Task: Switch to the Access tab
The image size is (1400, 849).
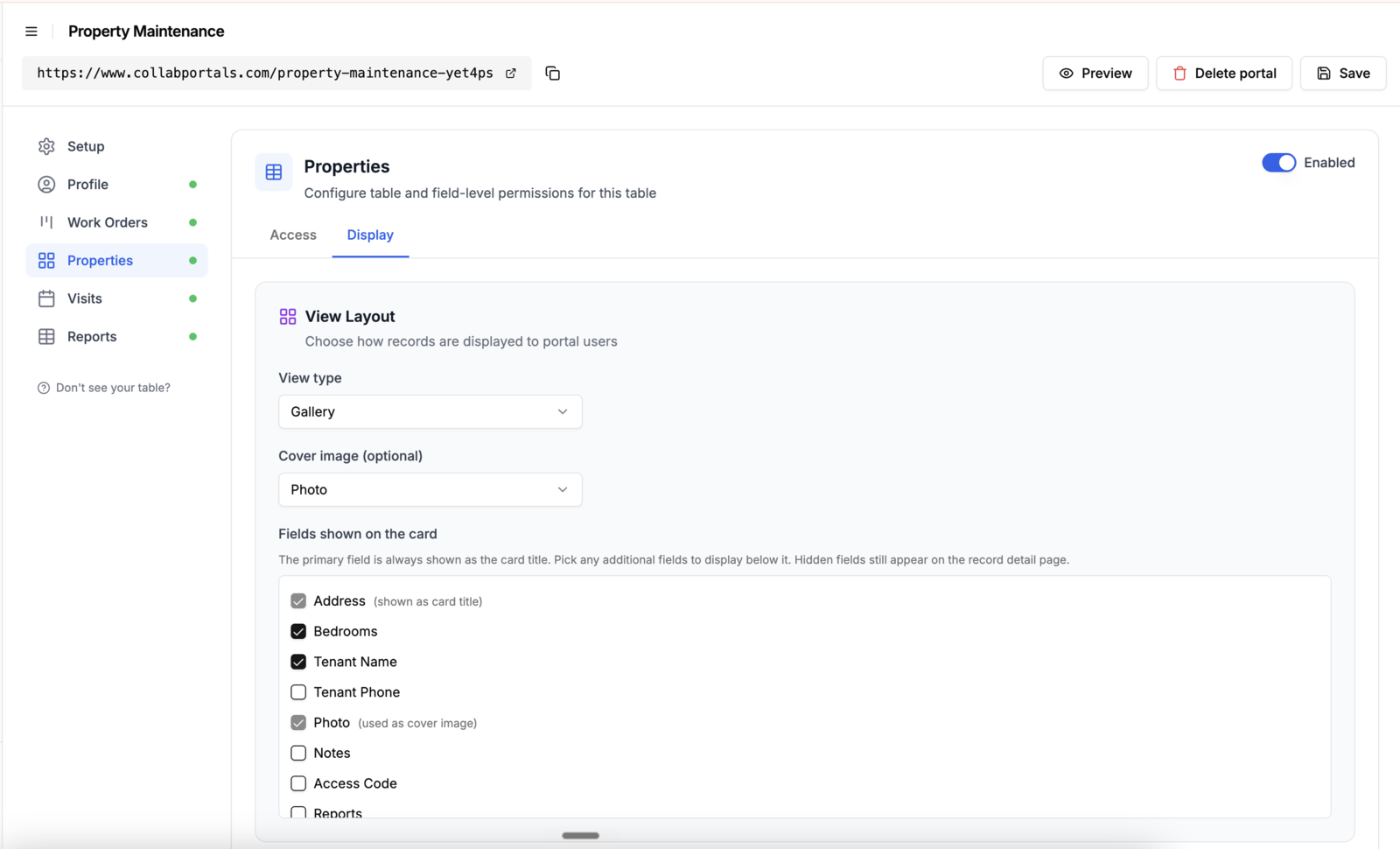Action: [293, 235]
